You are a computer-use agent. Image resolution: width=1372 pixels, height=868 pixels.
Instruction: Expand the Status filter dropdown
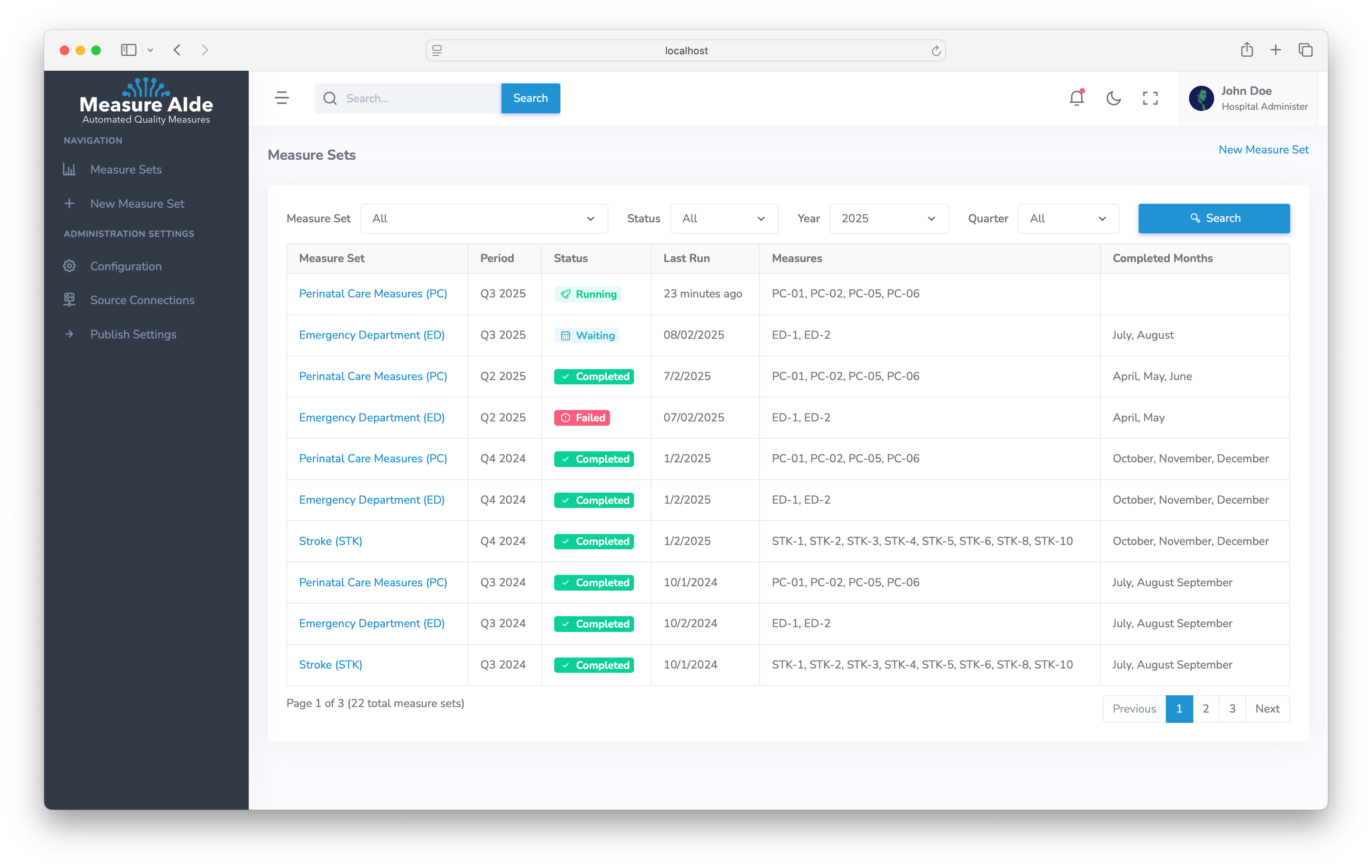724,219
